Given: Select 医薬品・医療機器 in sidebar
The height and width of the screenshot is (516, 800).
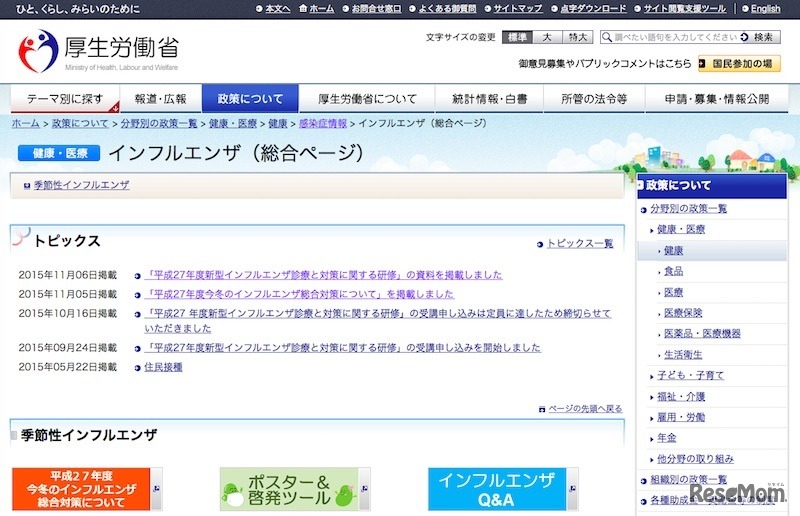Looking at the screenshot, I should coord(702,334).
